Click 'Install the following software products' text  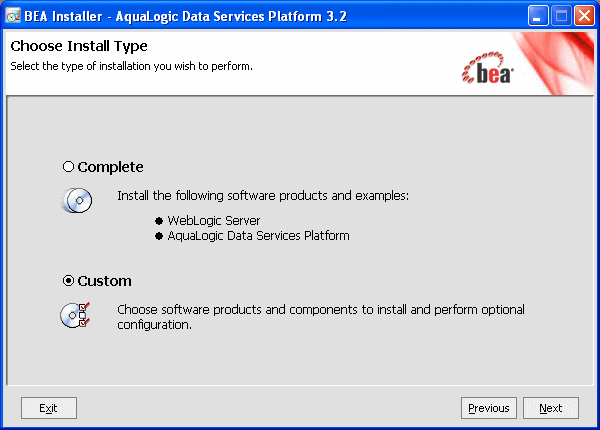(263, 196)
